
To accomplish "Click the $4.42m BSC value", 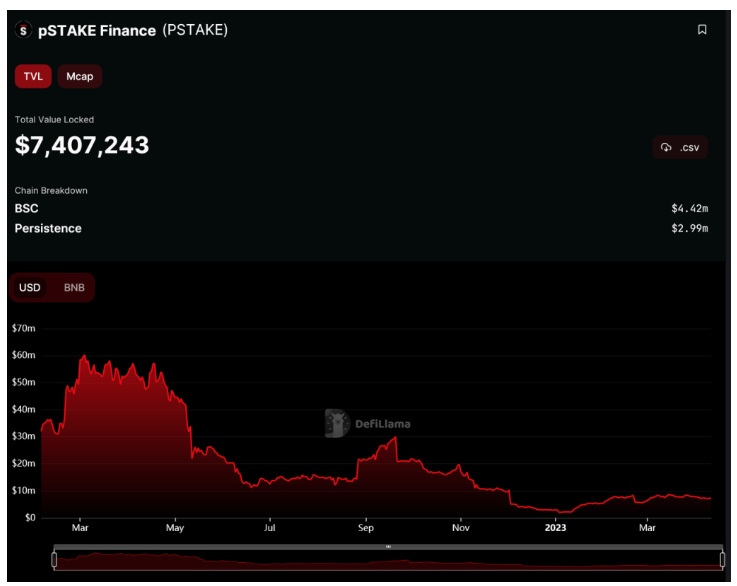I will 690,208.
